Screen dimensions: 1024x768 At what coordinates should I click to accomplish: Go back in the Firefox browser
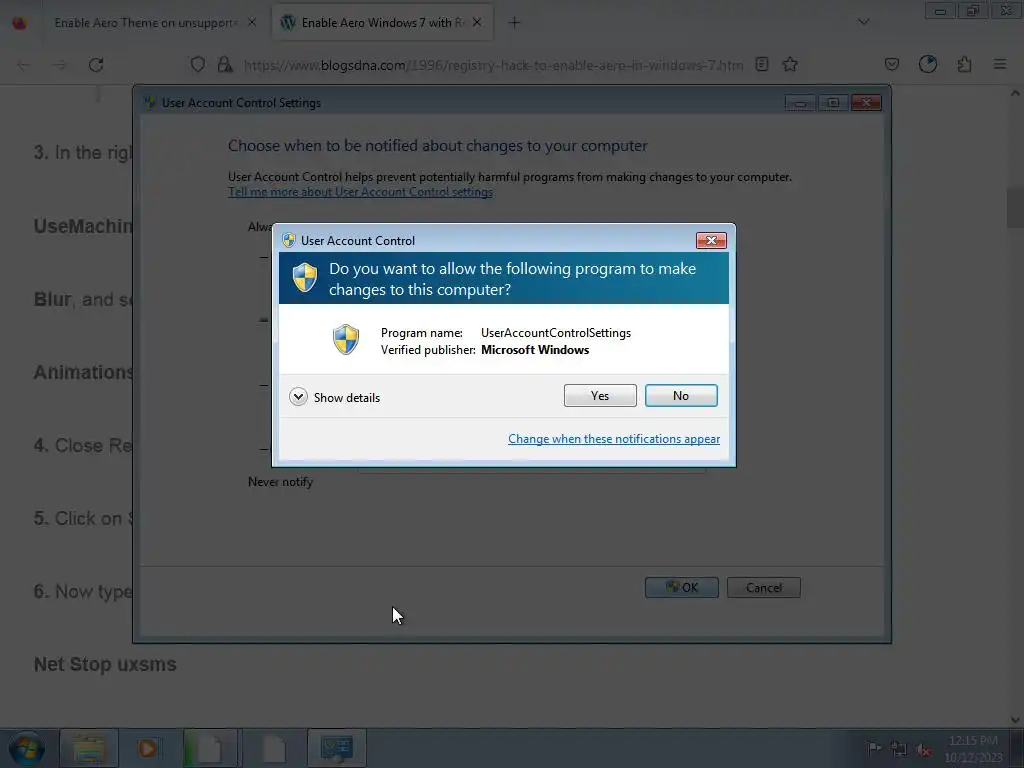(24, 65)
